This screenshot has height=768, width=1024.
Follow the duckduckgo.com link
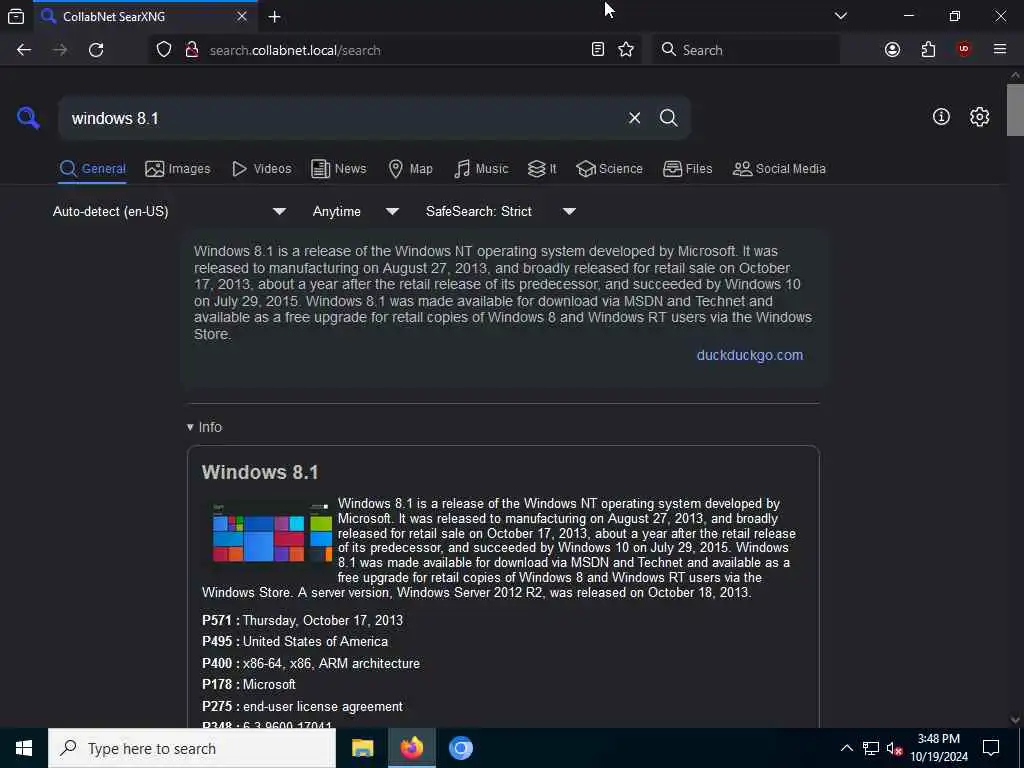(x=750, y=355)
